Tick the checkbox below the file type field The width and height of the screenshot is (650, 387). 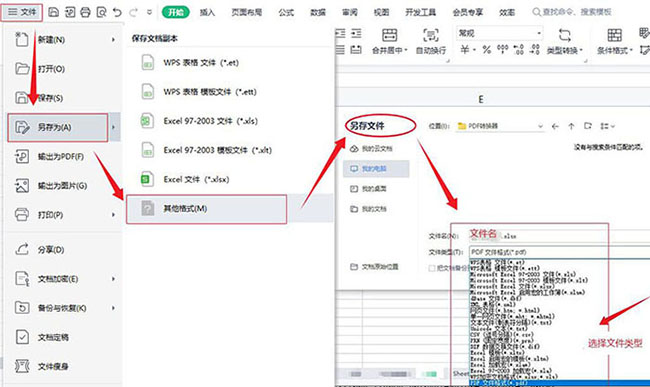pos(432,268)
